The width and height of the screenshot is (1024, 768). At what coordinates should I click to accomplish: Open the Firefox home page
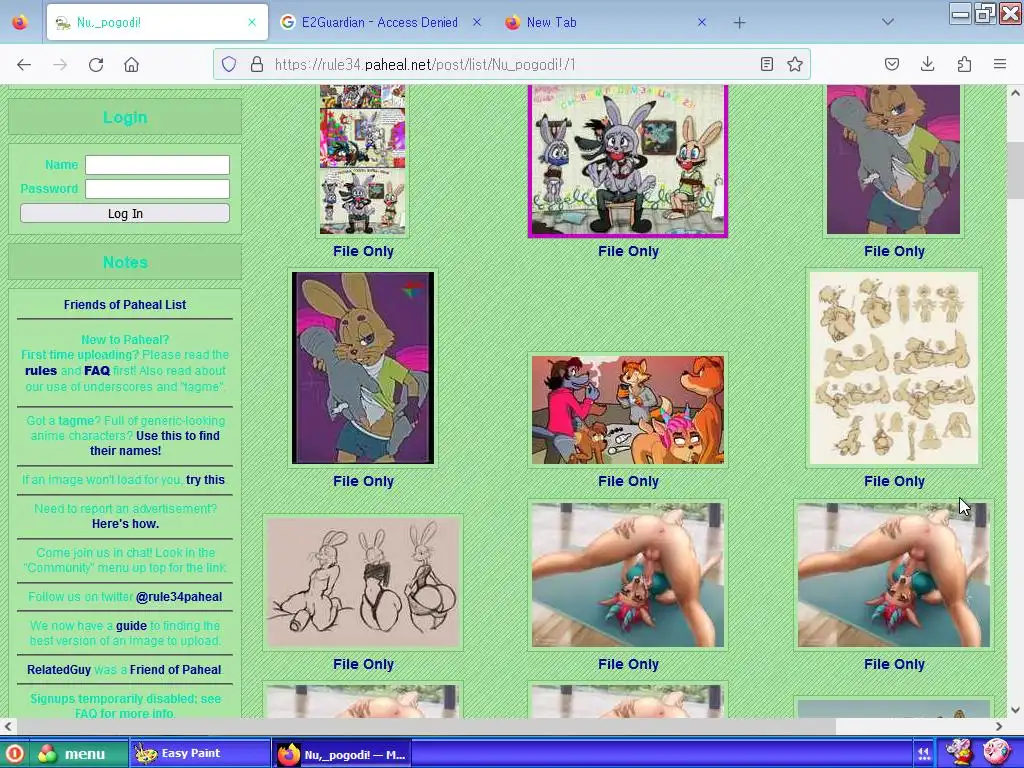[131, 64]
